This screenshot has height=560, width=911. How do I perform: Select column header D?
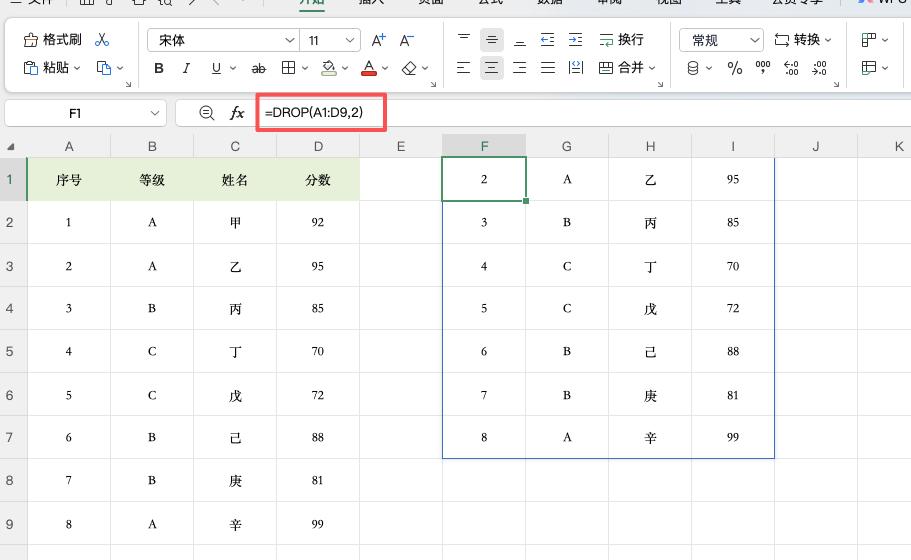(x=318, y=146)
